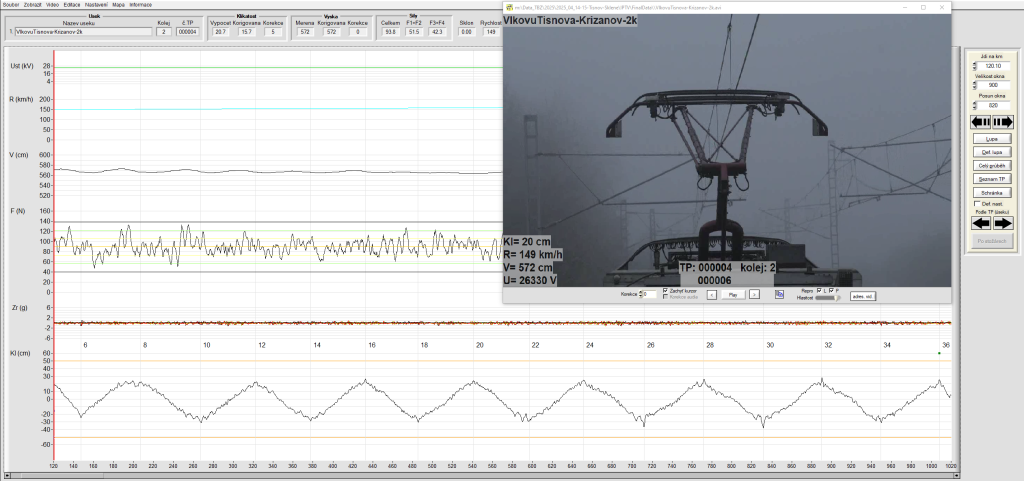
Task: Toggle Repro L channel checkbox
Action: (x=820, y=290)
